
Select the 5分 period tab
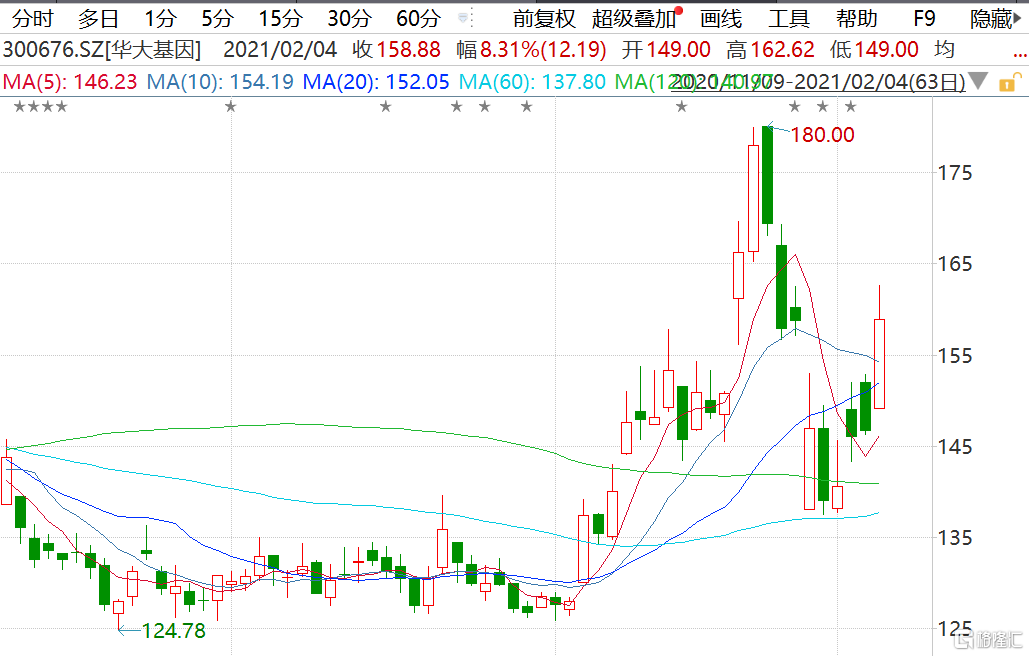point(217,18)
